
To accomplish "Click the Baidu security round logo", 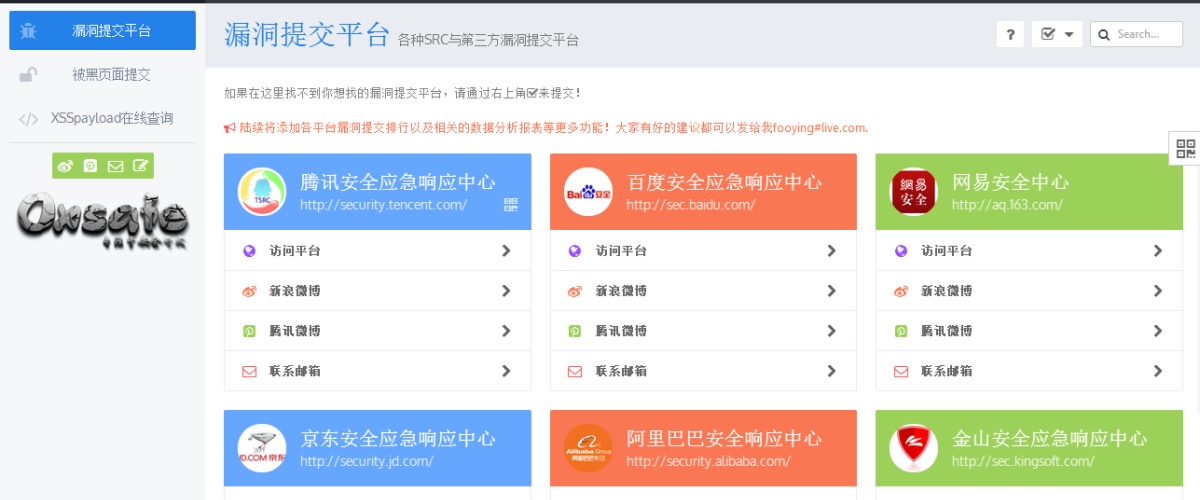I will coord(588,191).
